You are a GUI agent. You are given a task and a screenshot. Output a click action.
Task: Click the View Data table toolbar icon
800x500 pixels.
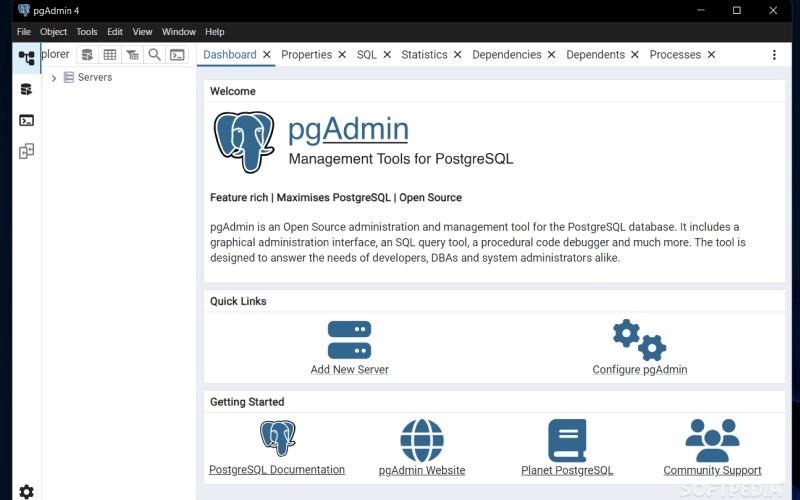pyautogui.click(x=110, y=55)
